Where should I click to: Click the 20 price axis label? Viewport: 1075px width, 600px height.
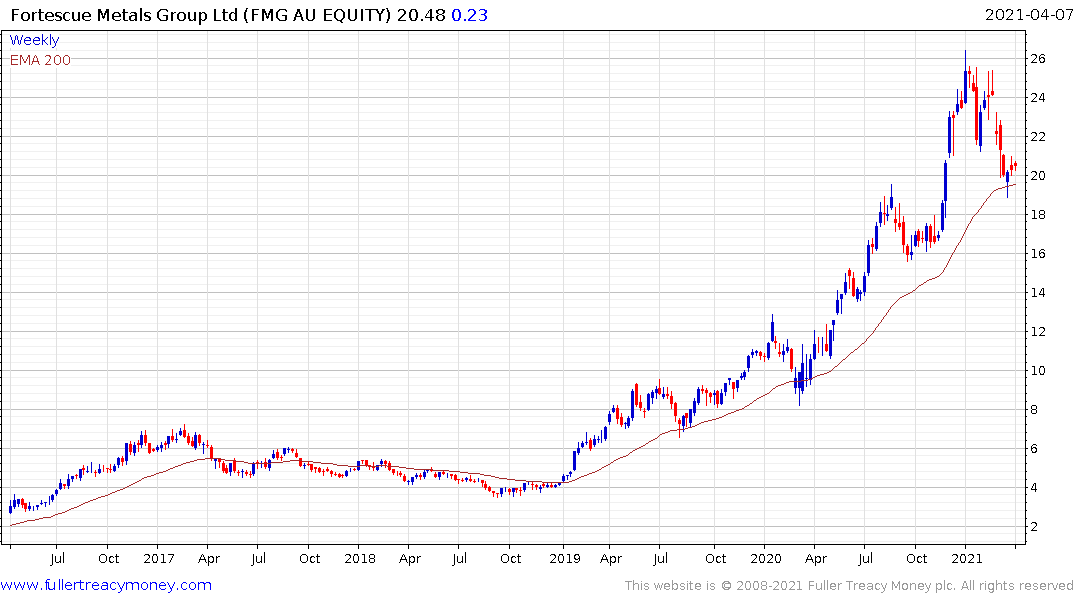1038,176
